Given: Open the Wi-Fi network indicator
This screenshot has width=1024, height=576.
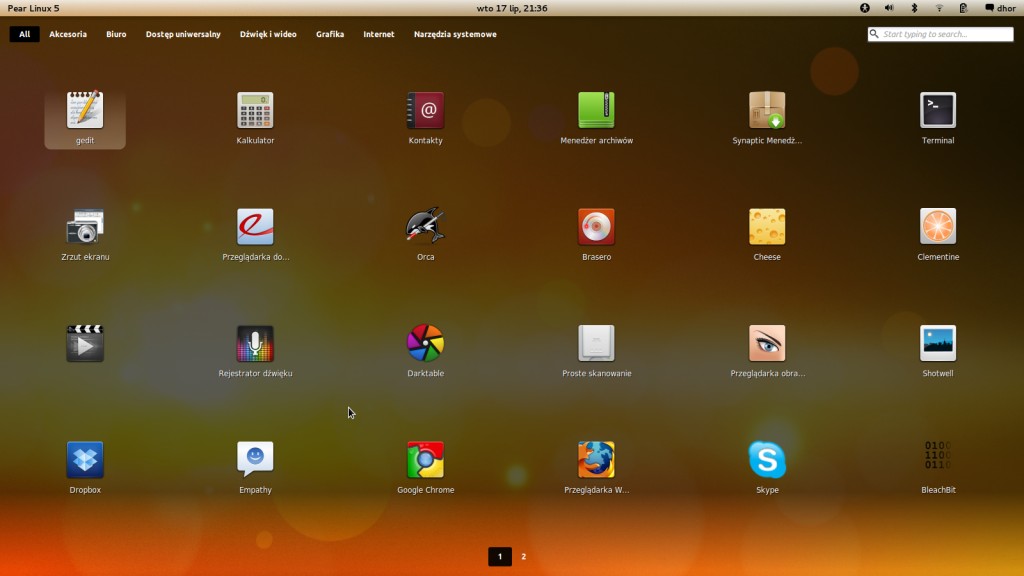Looking at the screenshot, I should 939,8.
